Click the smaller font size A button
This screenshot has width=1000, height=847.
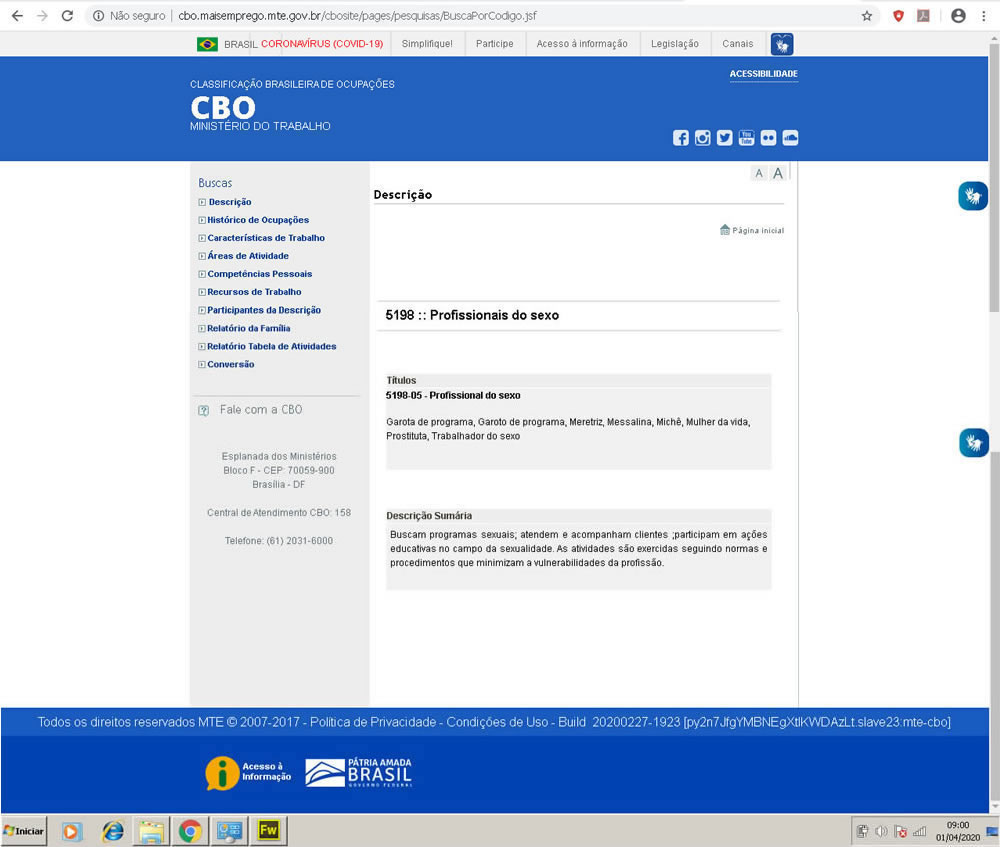[759, 173]
